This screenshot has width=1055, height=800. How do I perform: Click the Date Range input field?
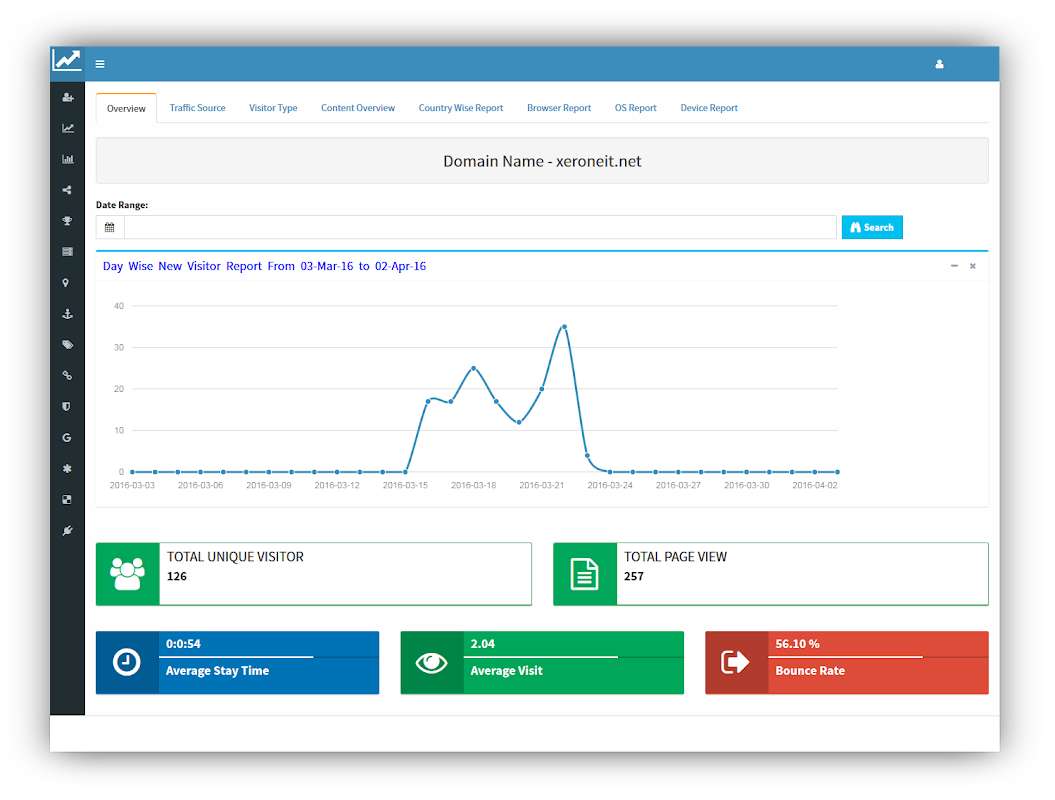tap(480, 227)
